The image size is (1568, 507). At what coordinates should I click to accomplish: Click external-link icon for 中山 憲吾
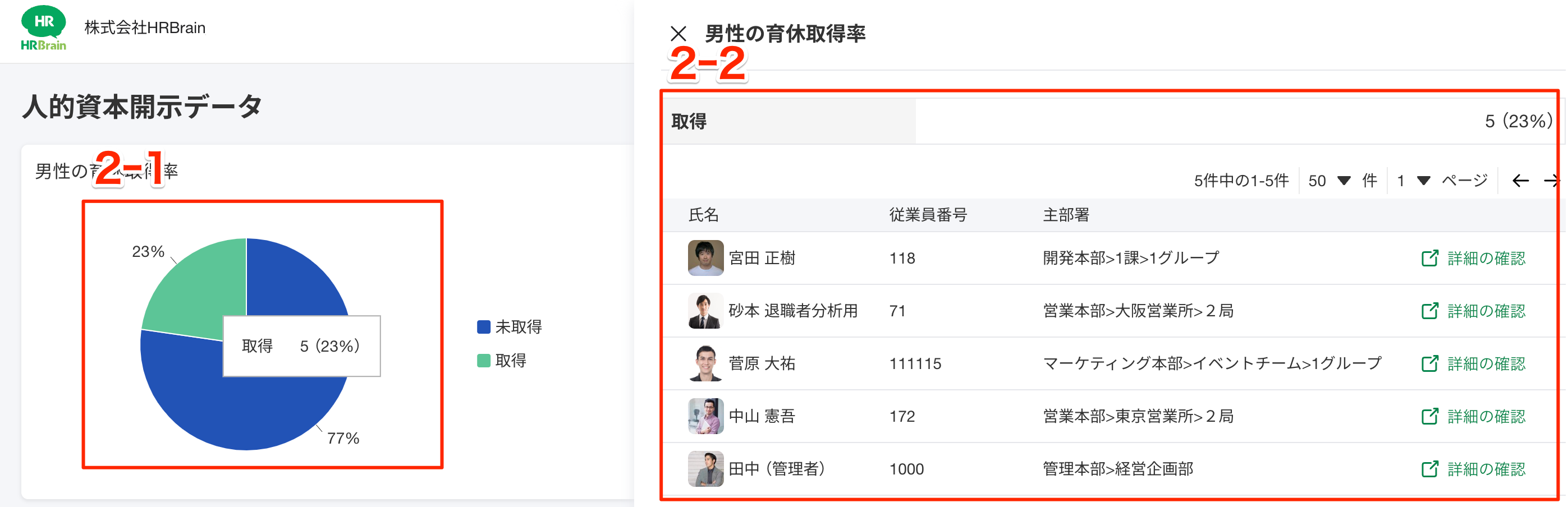[x=1430, y=416]
